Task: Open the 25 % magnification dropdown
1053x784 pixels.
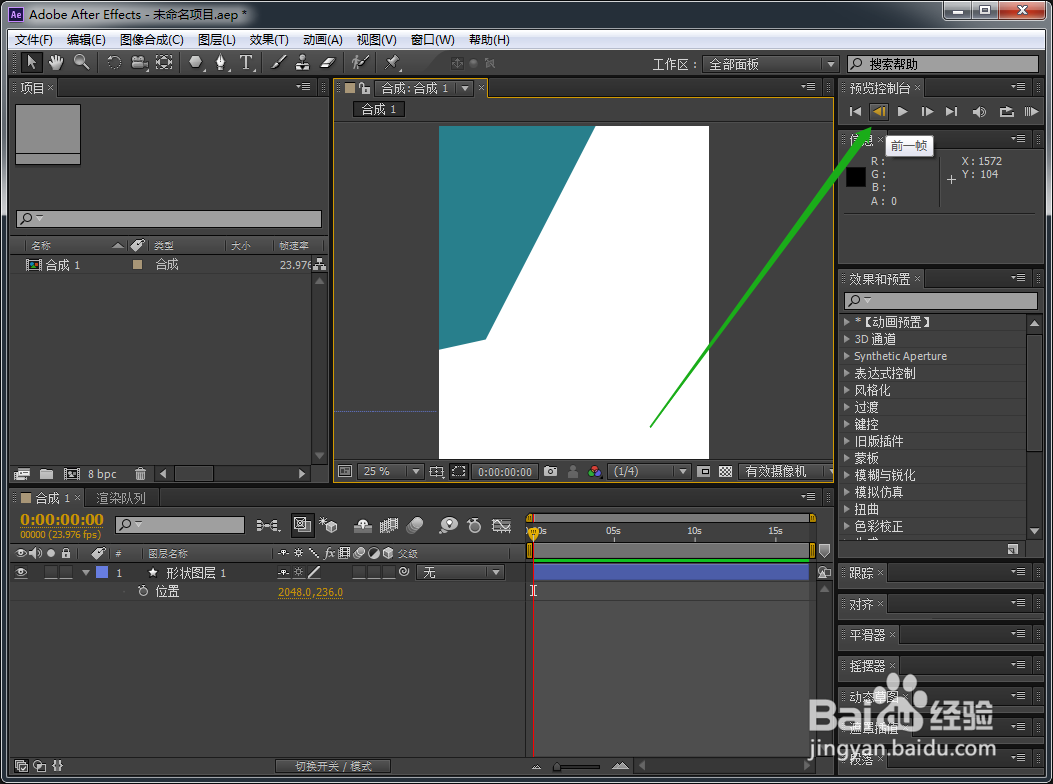Action: (390, 472)
